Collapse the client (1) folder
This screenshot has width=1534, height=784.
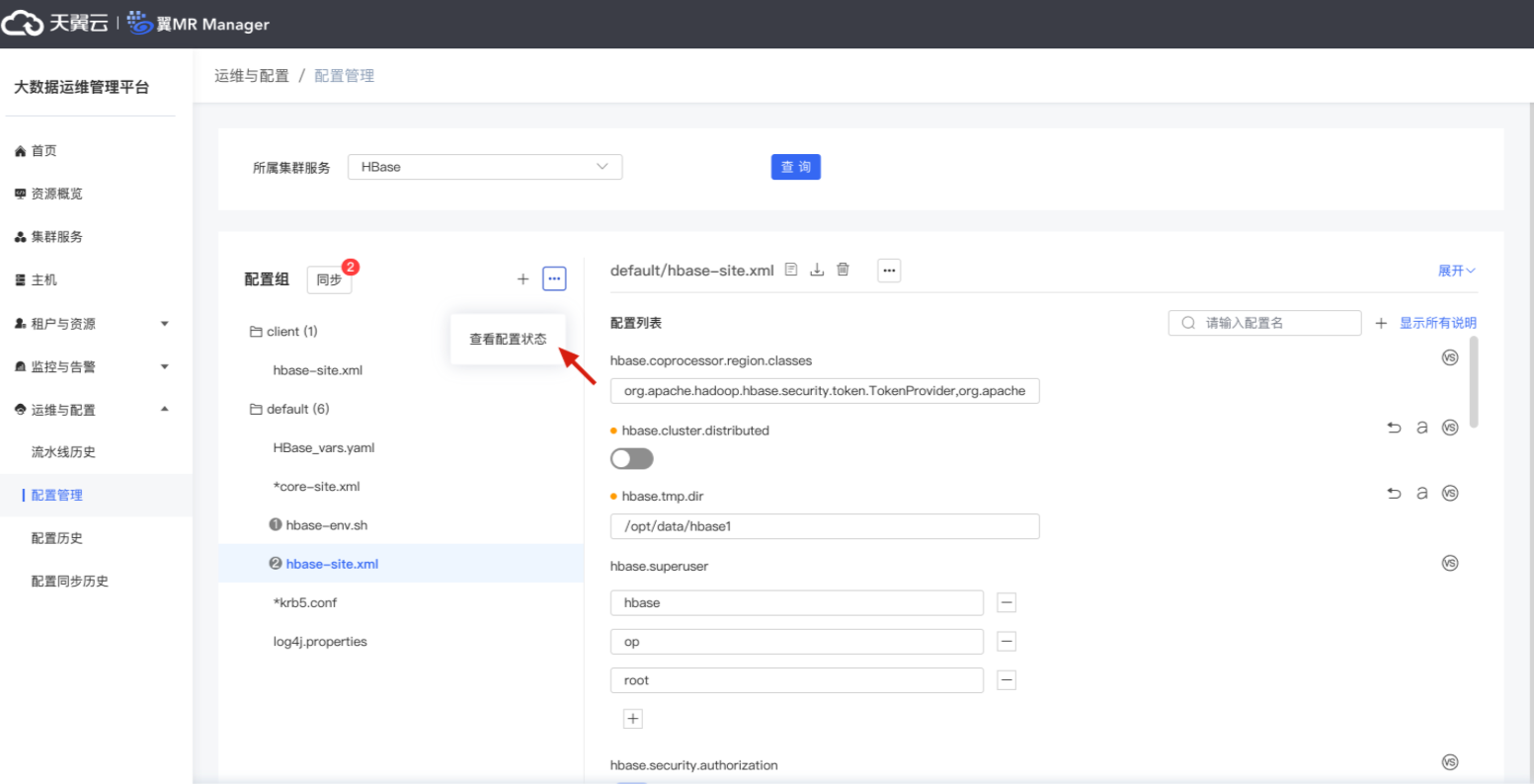click(283, 332)
